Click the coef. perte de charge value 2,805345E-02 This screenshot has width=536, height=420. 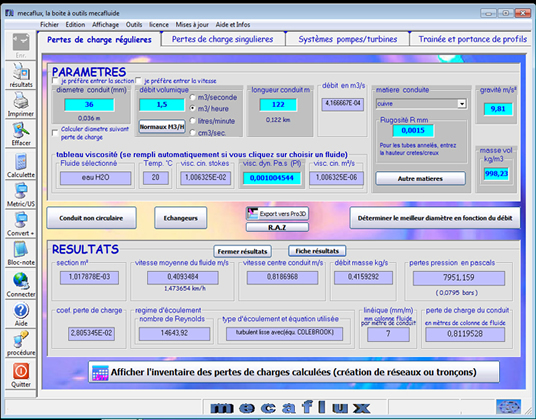91,333
